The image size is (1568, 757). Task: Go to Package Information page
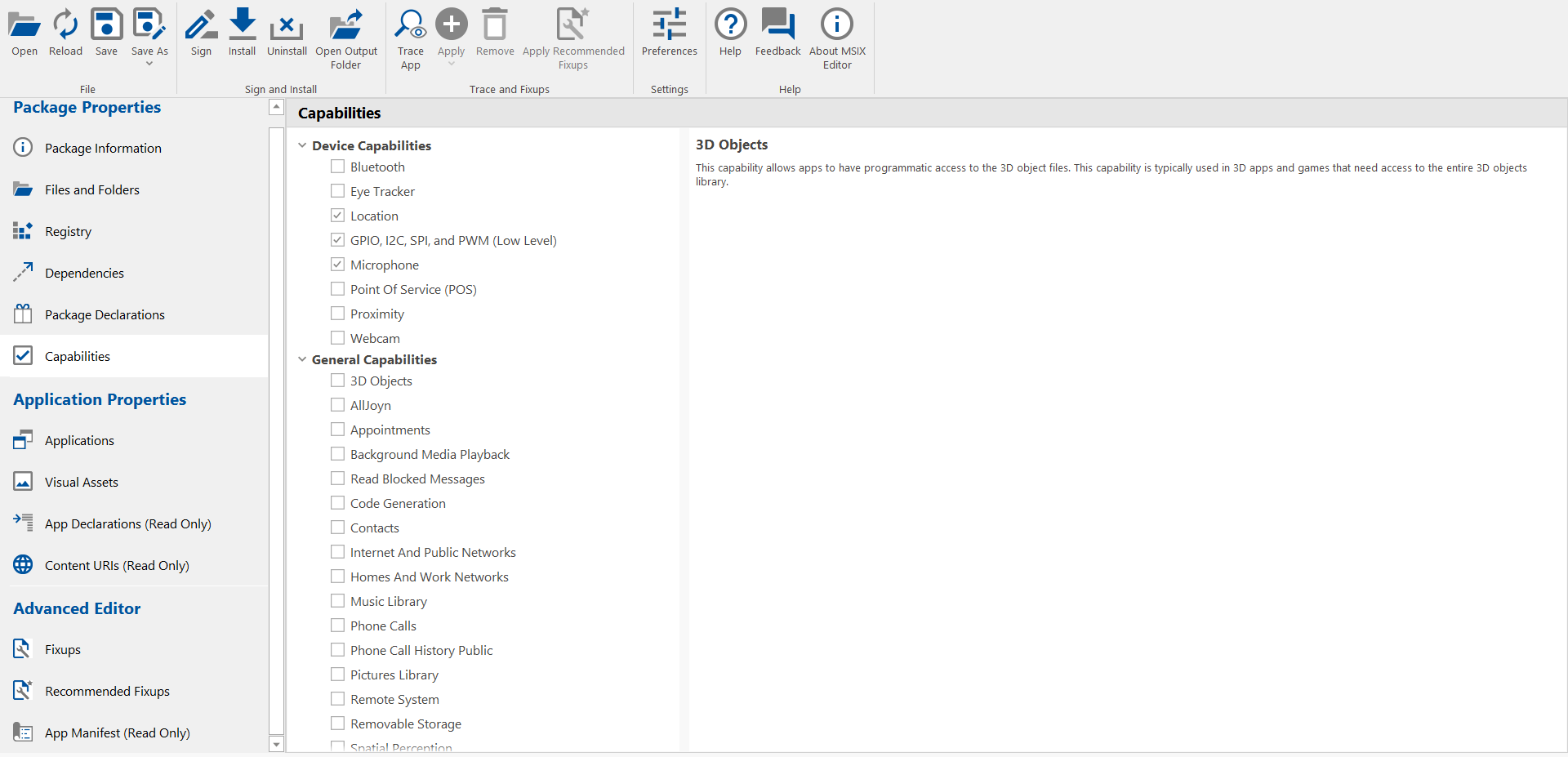click(x=103, y=148)
